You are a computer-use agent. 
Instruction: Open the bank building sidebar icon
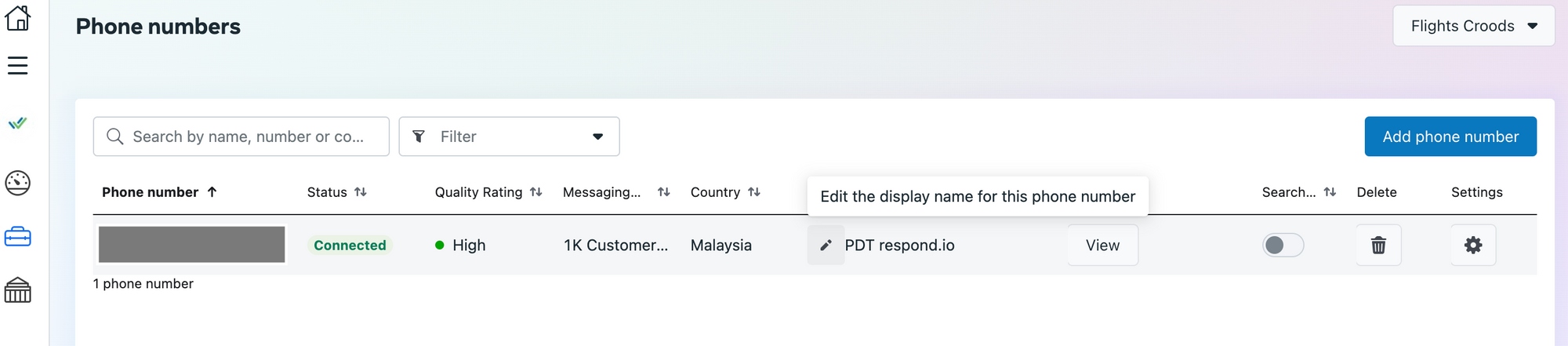17,290
